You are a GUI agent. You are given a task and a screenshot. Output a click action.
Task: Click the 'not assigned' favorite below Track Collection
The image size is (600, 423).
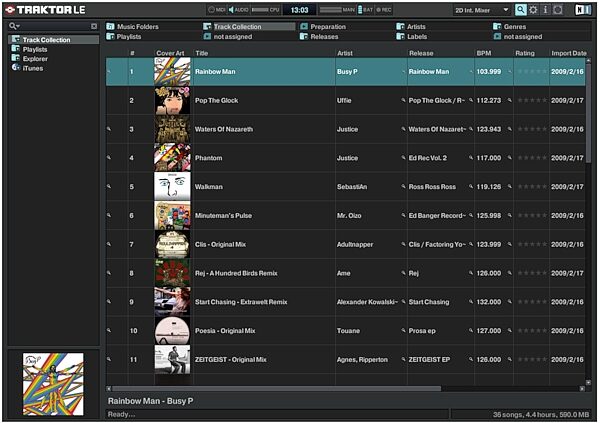tap(228, 37)
